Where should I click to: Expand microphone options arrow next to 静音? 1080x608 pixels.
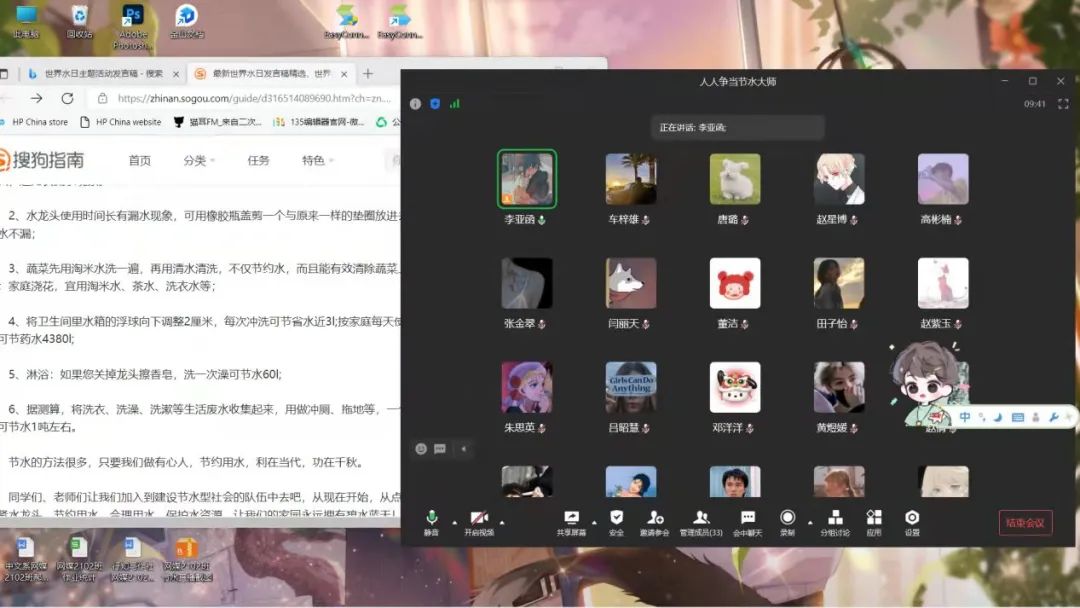455,523
